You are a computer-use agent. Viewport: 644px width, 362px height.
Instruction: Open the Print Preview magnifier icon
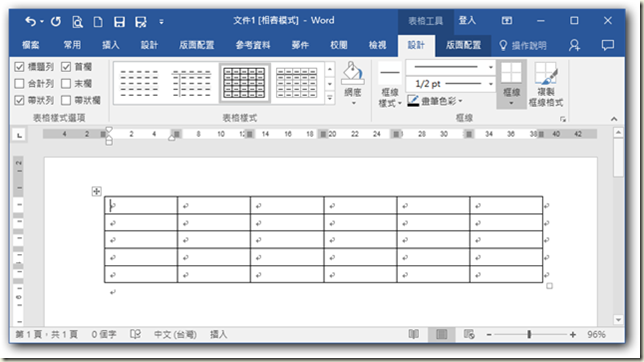[x=77, y=21]
